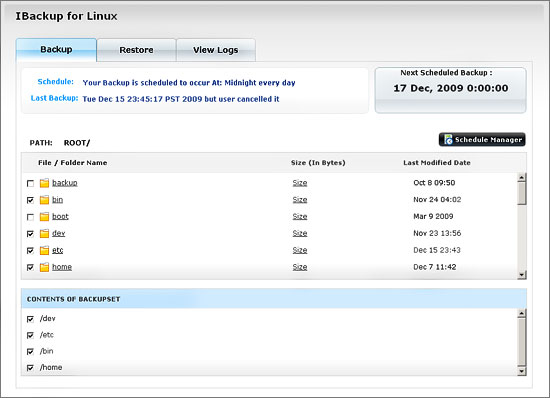This screenshot has height=398, width=550.
Task: Click backupset contents scrollbar down arrow
Action: point(522,371)
